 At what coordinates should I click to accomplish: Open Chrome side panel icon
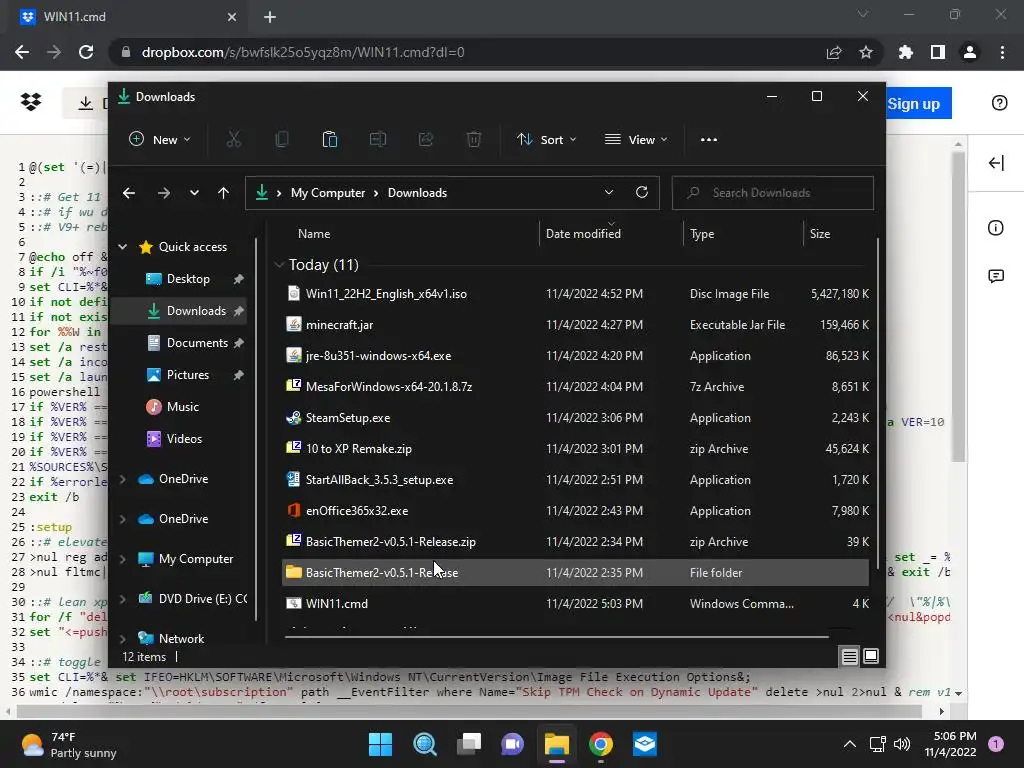click(x=938, y=52)
